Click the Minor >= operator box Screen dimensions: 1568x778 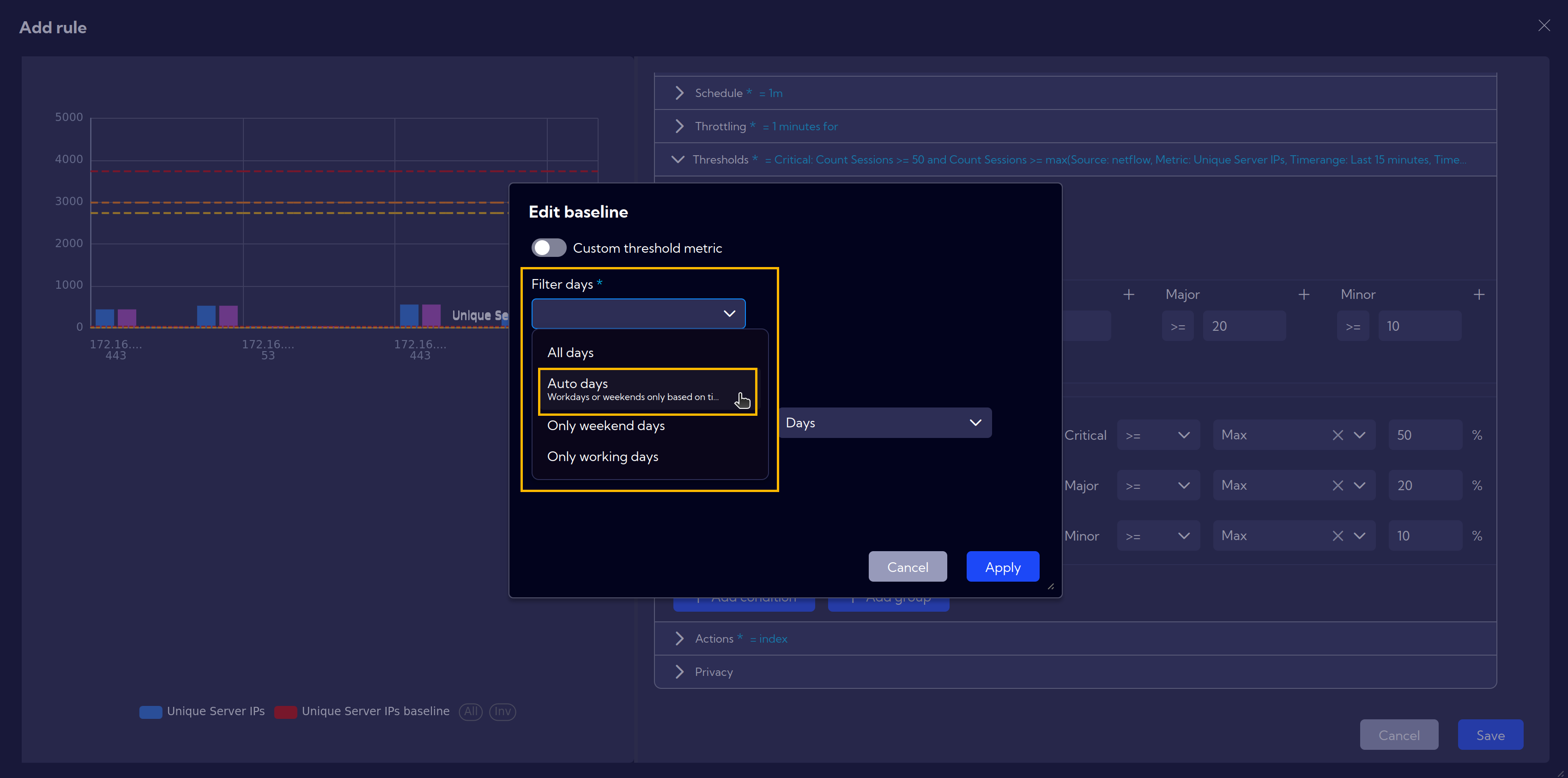1352,326
